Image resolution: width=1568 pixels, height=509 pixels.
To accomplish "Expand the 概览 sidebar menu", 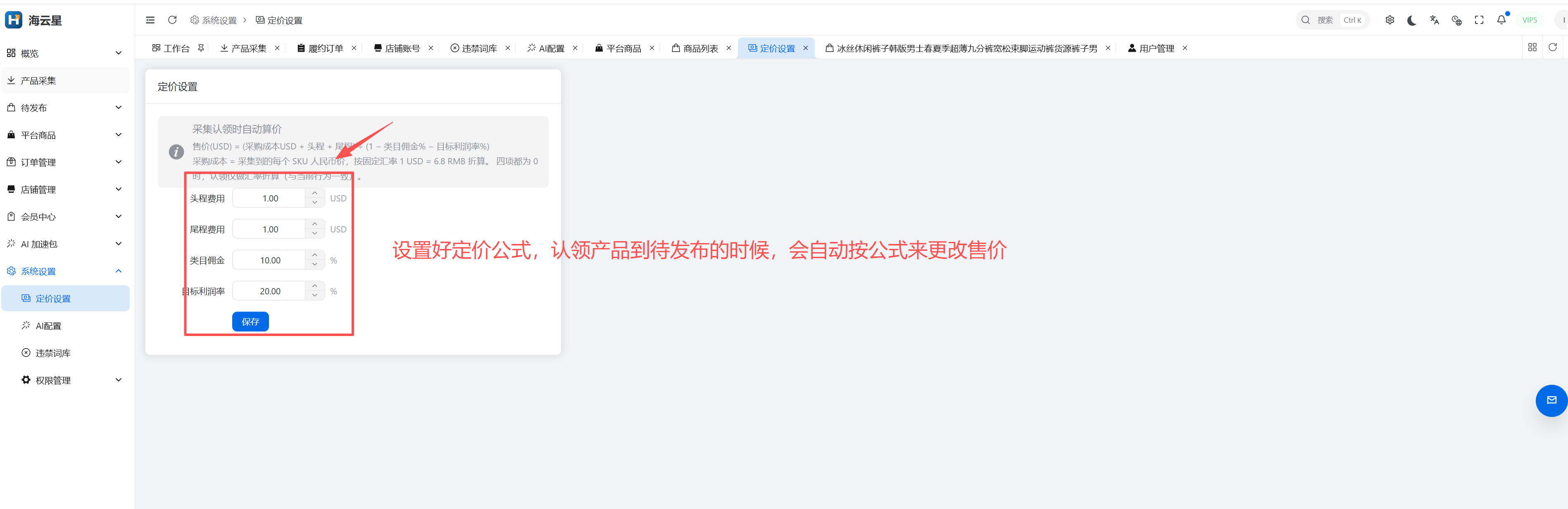I will coord(65,54).
